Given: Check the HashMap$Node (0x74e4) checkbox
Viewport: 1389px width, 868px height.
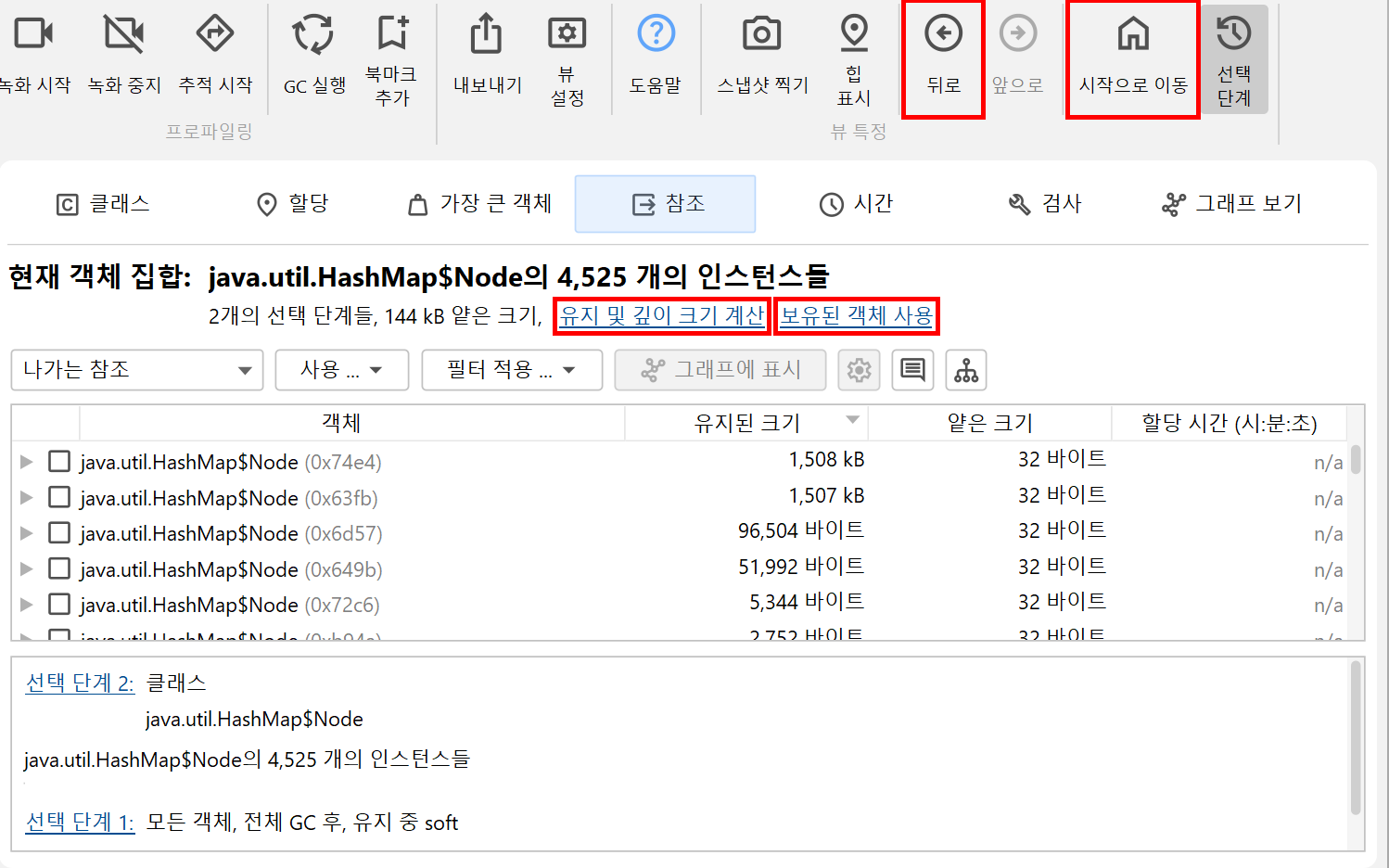Looking at the screenshot, I should 59,462.
